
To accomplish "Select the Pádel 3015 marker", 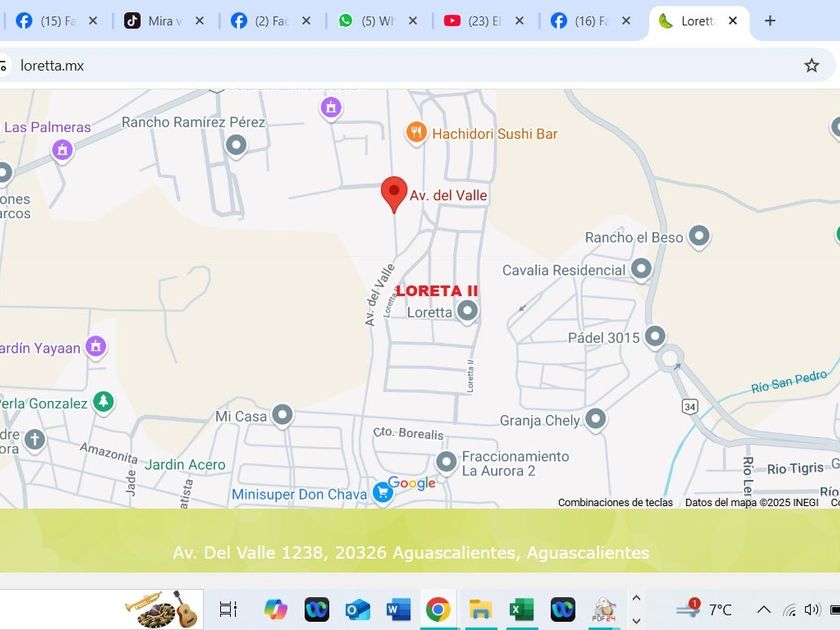I will pos(655,337).
